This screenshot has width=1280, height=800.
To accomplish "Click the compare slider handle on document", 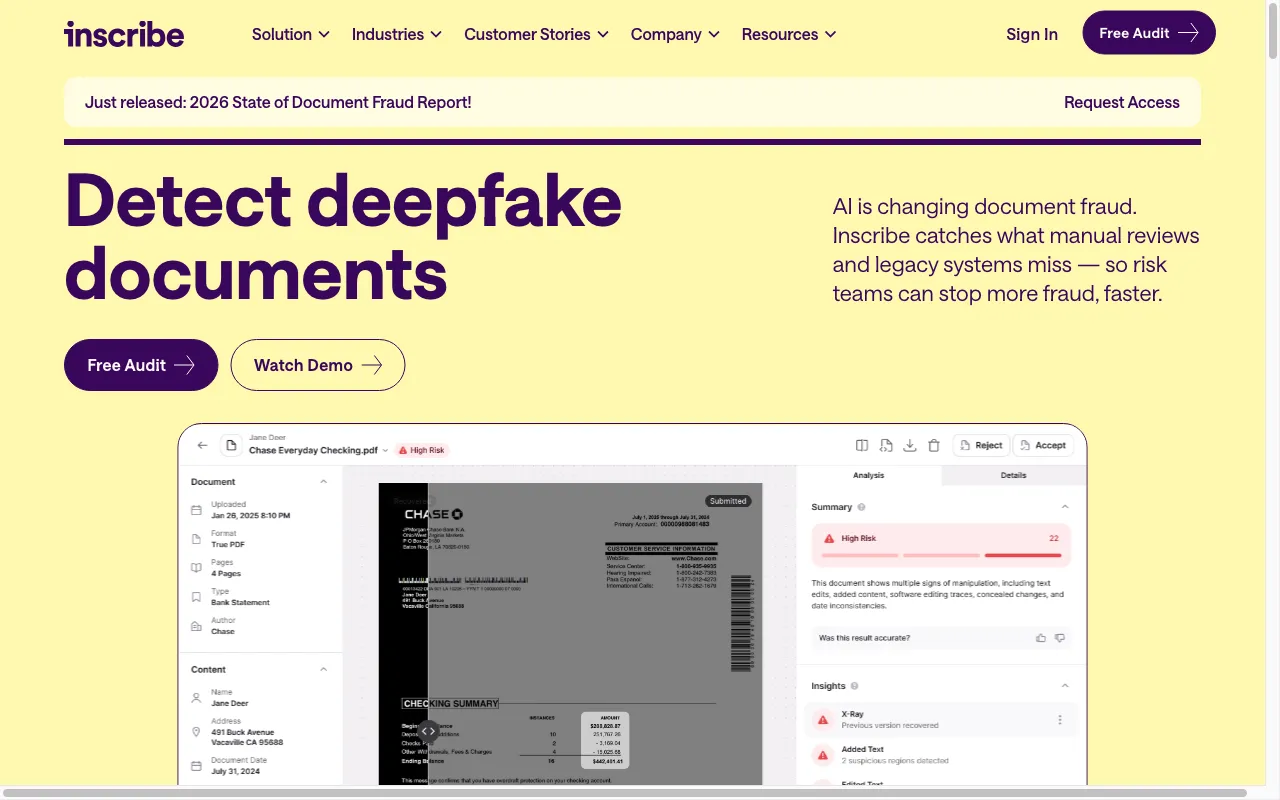I will coord(428,731).
